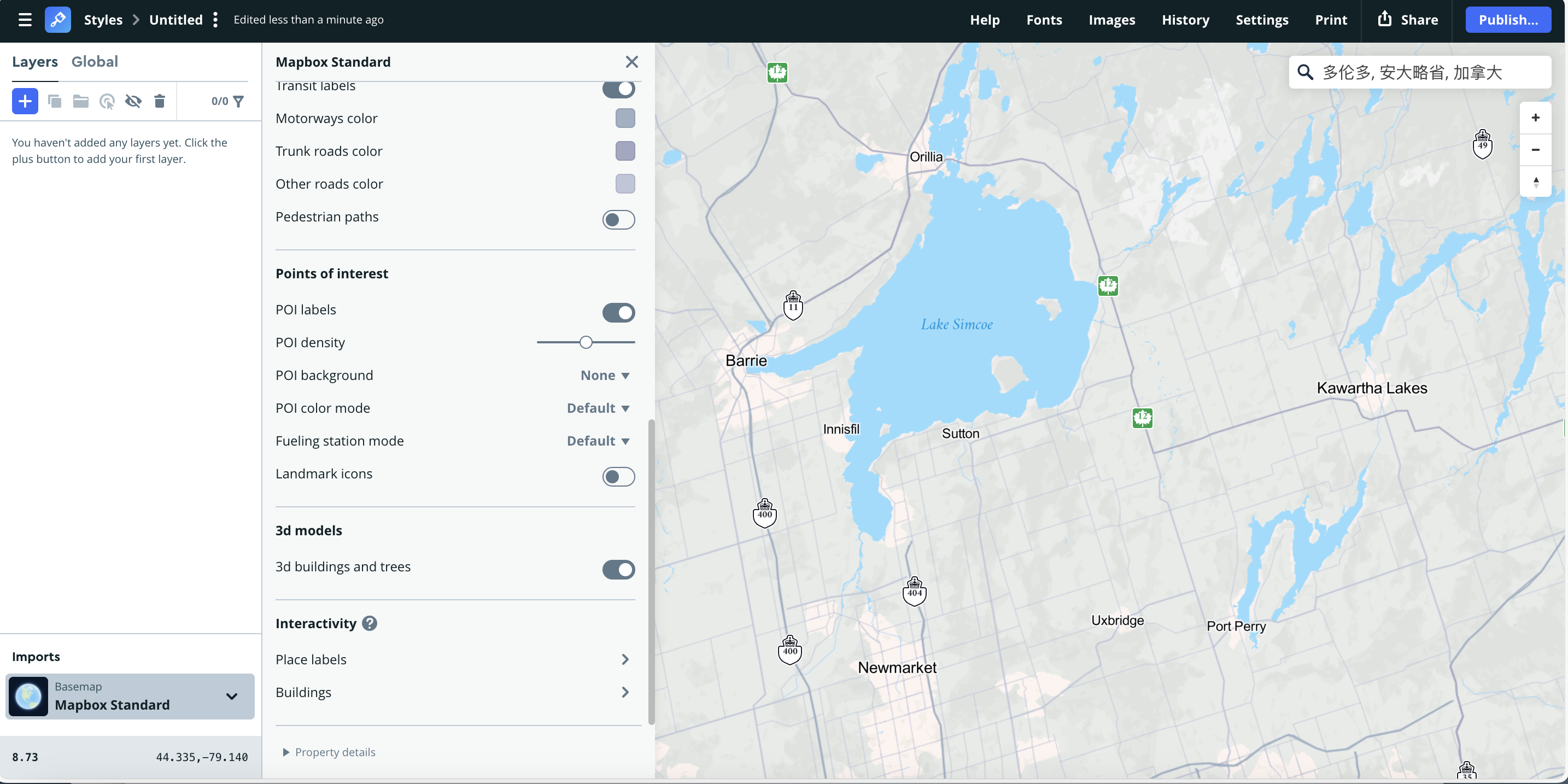This screenshot has width=1568, height=784.
Task: Activate select layer on map tool
Action: coord(107,101)
